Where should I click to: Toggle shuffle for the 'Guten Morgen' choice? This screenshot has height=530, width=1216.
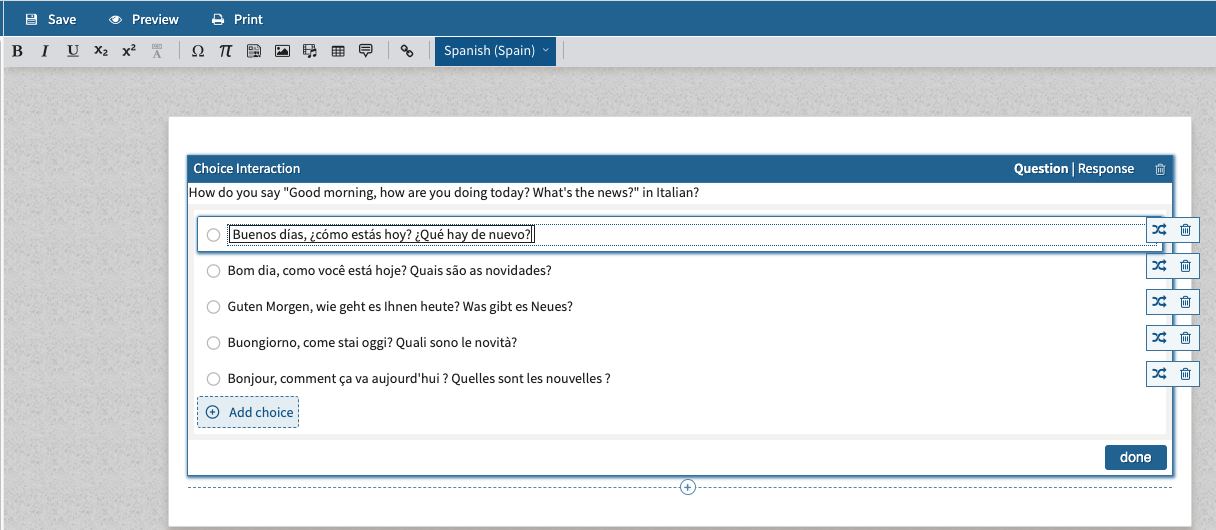pos(1158,302)
